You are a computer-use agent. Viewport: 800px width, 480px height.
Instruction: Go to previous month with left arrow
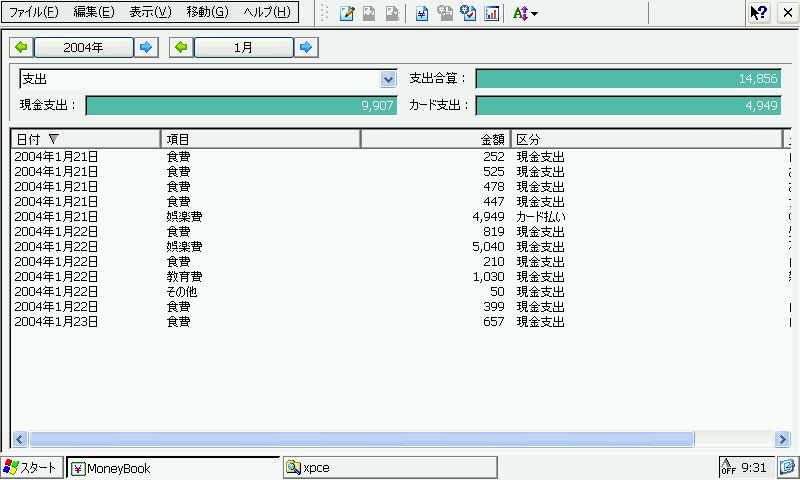(x=181, y=47)
